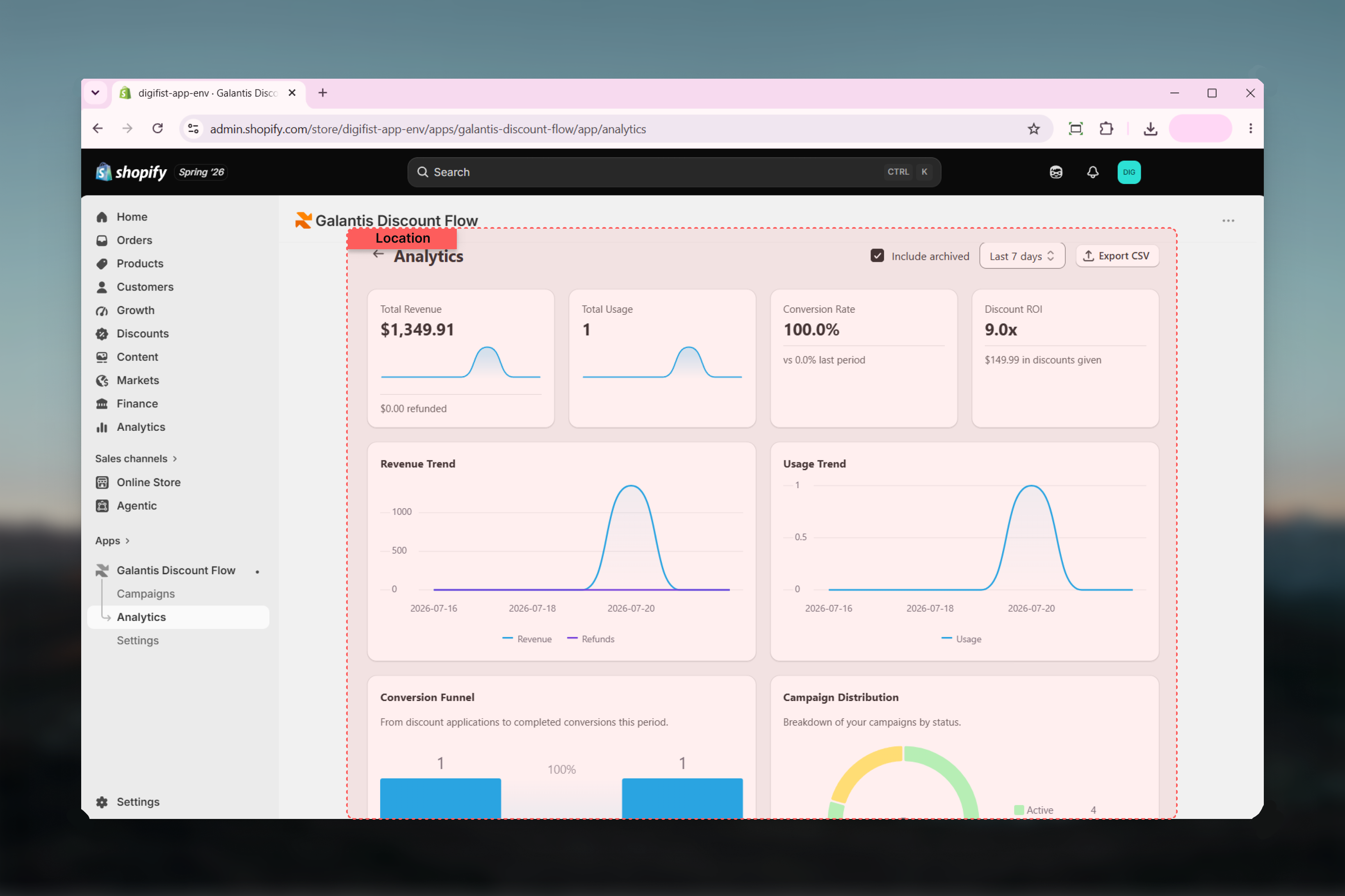Open the Growth section

click(x=135, y=310)
